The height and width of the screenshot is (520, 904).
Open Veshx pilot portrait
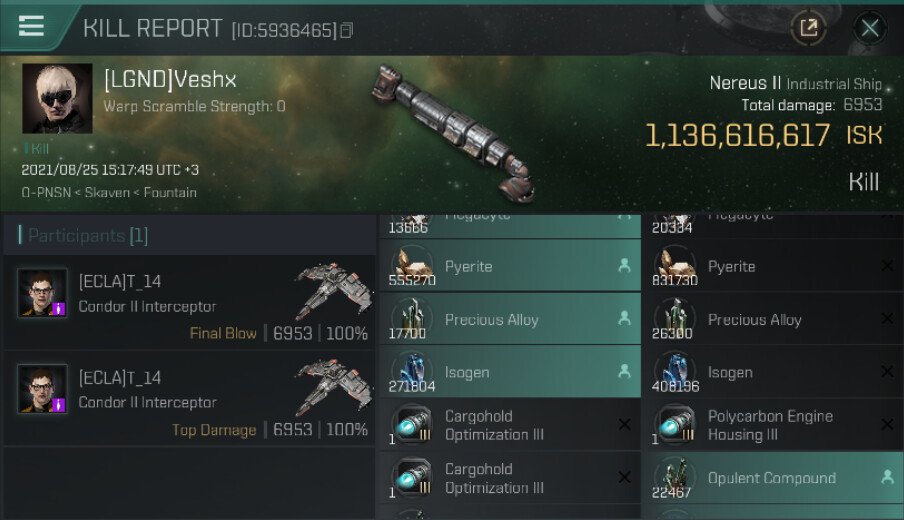(57, 99)
